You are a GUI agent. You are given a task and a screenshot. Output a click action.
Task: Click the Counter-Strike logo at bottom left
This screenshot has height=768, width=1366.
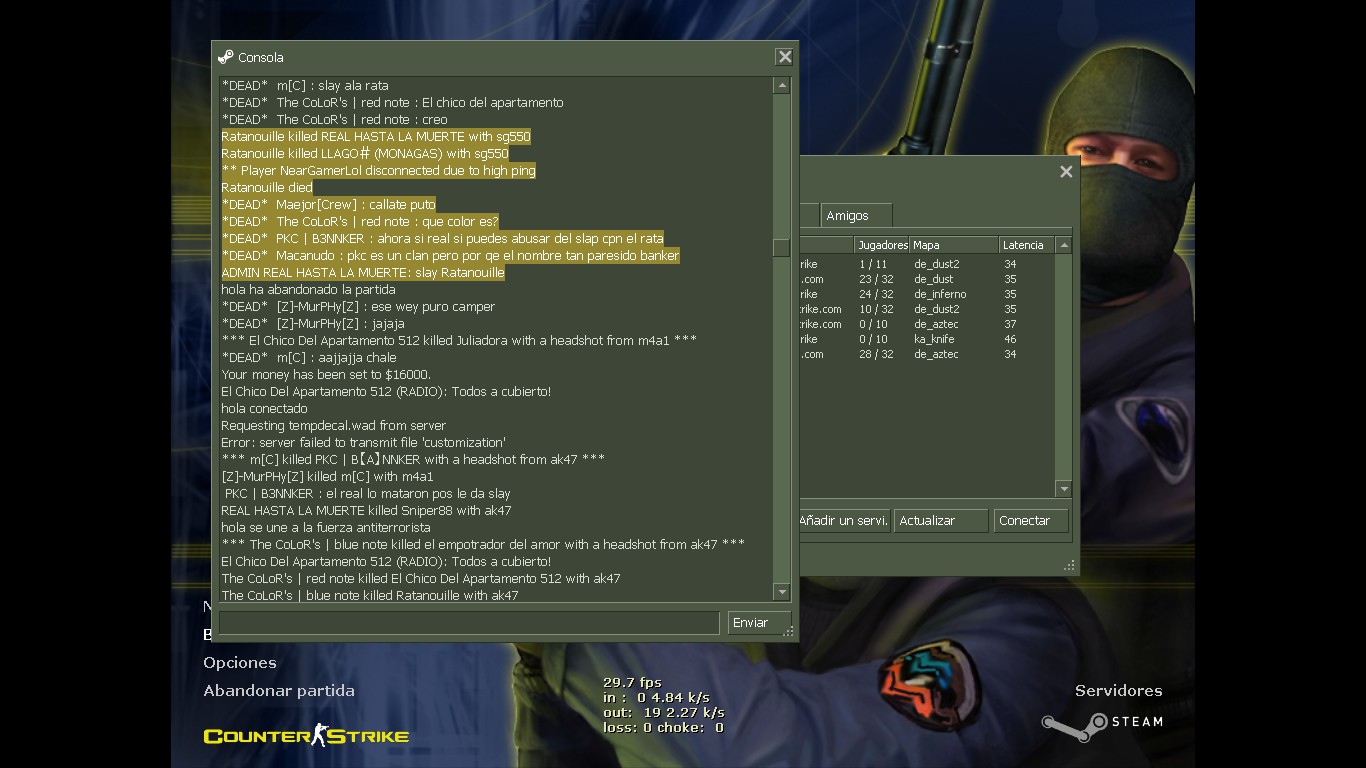click(306, 736)
